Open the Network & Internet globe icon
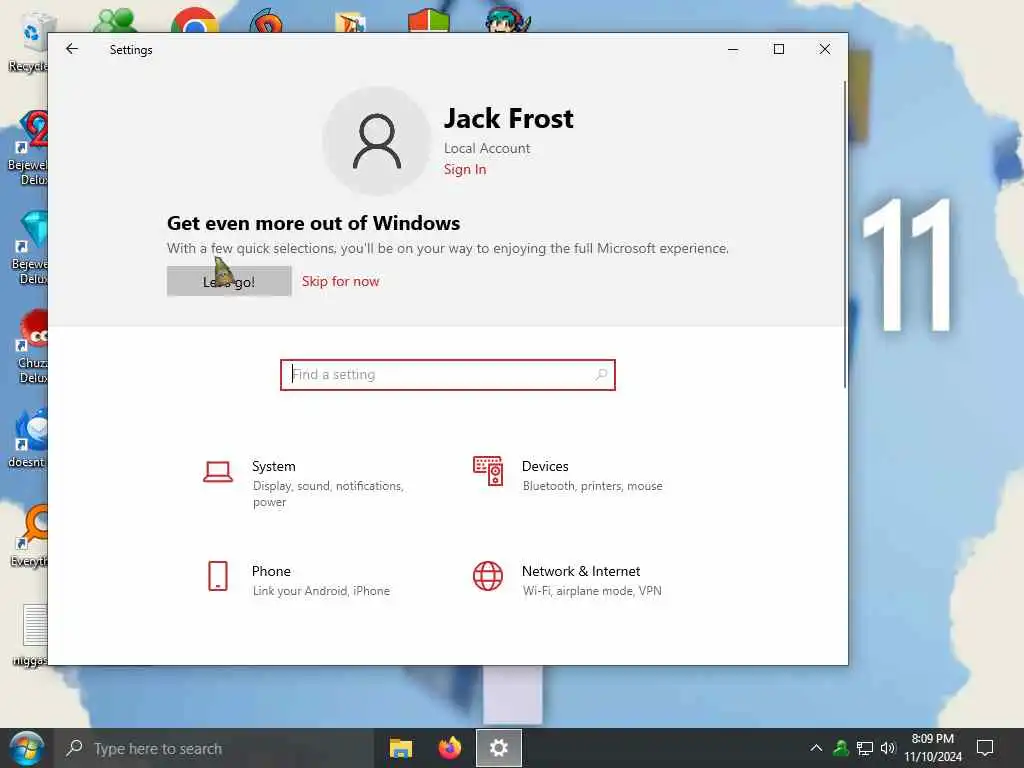This screenshot has height=768, width=1024. pos(488,576)
